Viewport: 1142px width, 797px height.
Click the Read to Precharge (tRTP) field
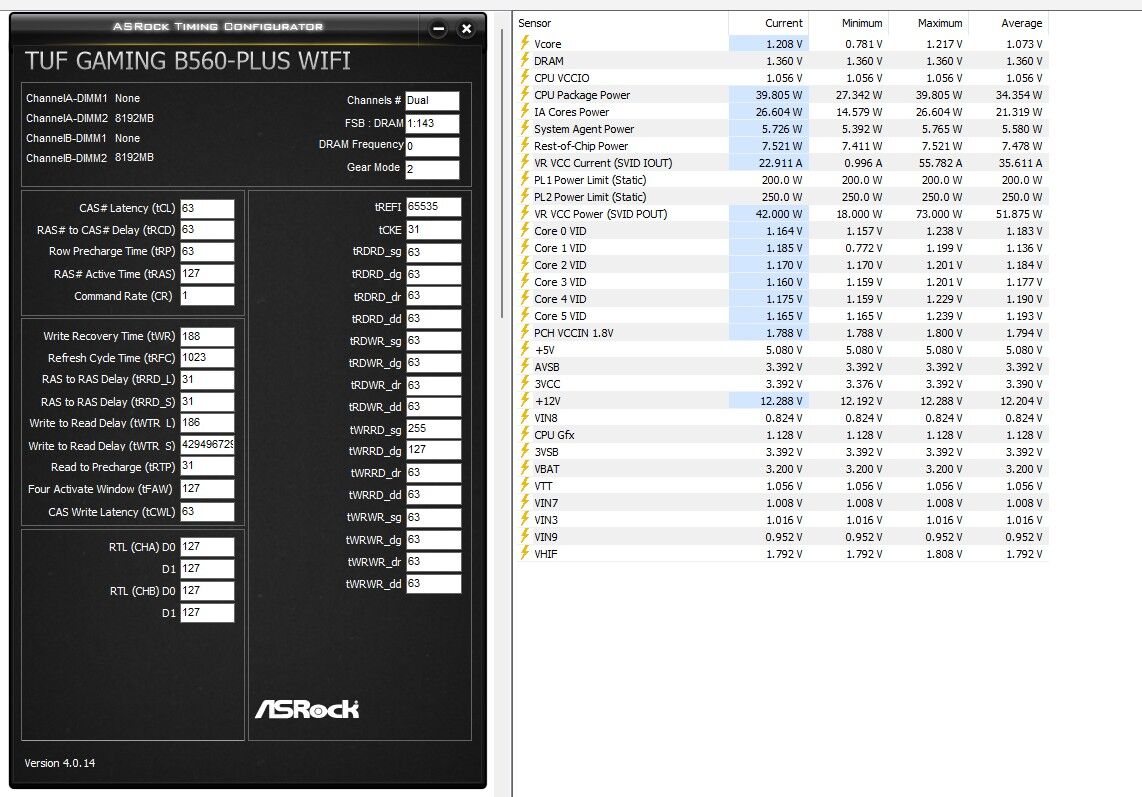[x=208, y=466]
